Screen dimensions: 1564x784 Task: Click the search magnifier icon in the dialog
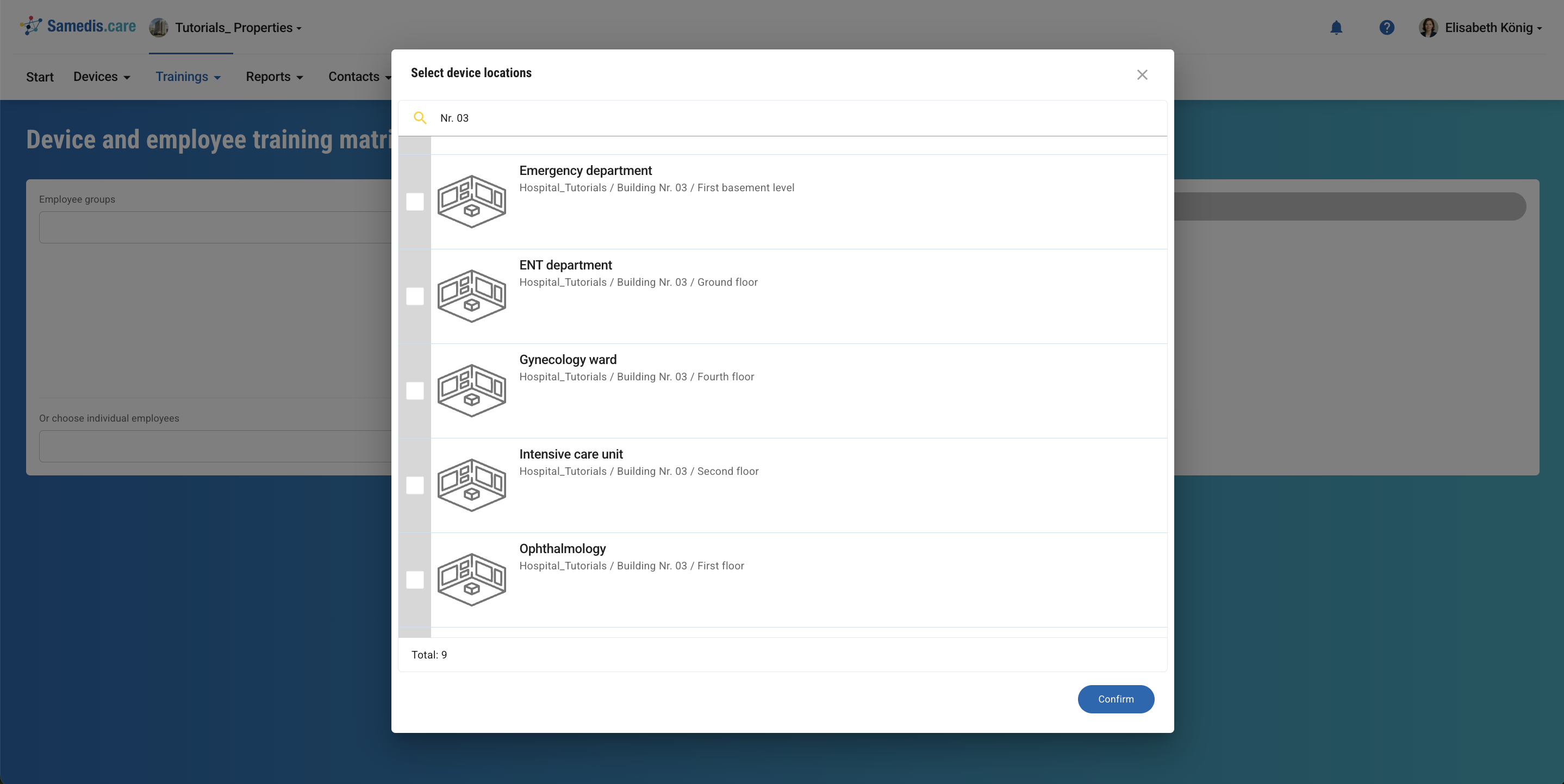click(420, 118)
